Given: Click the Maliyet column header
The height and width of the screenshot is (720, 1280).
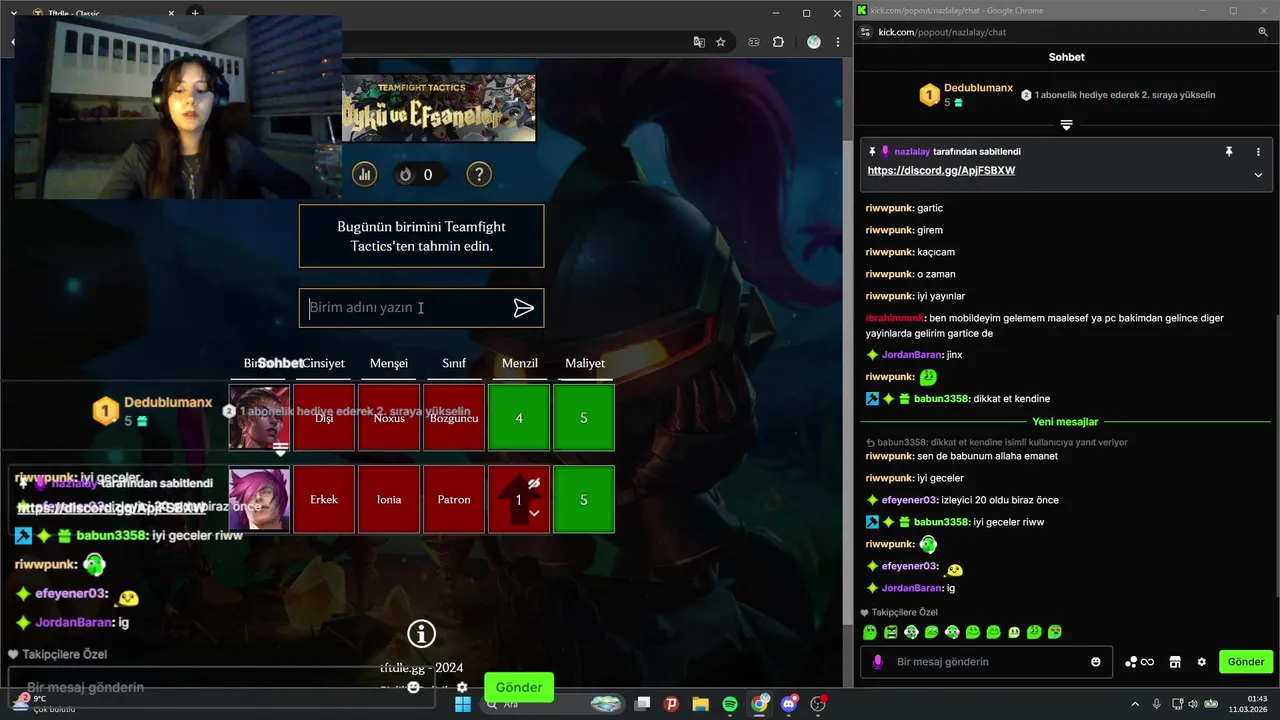Looking at the screenshot, I should click(x=584, y=363).
